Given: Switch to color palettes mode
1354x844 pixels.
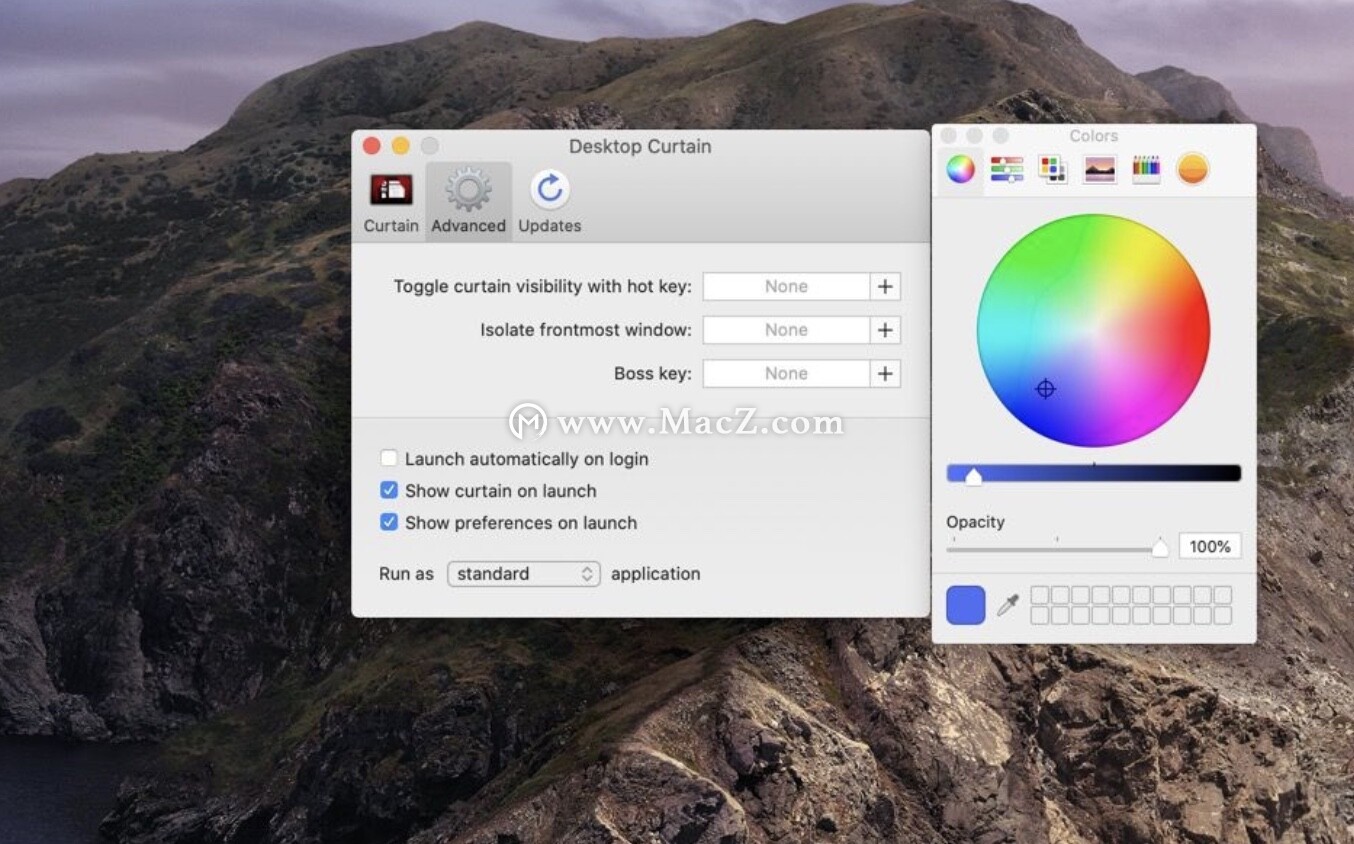Looking at the screenshot, I should tap(1052, 169).
